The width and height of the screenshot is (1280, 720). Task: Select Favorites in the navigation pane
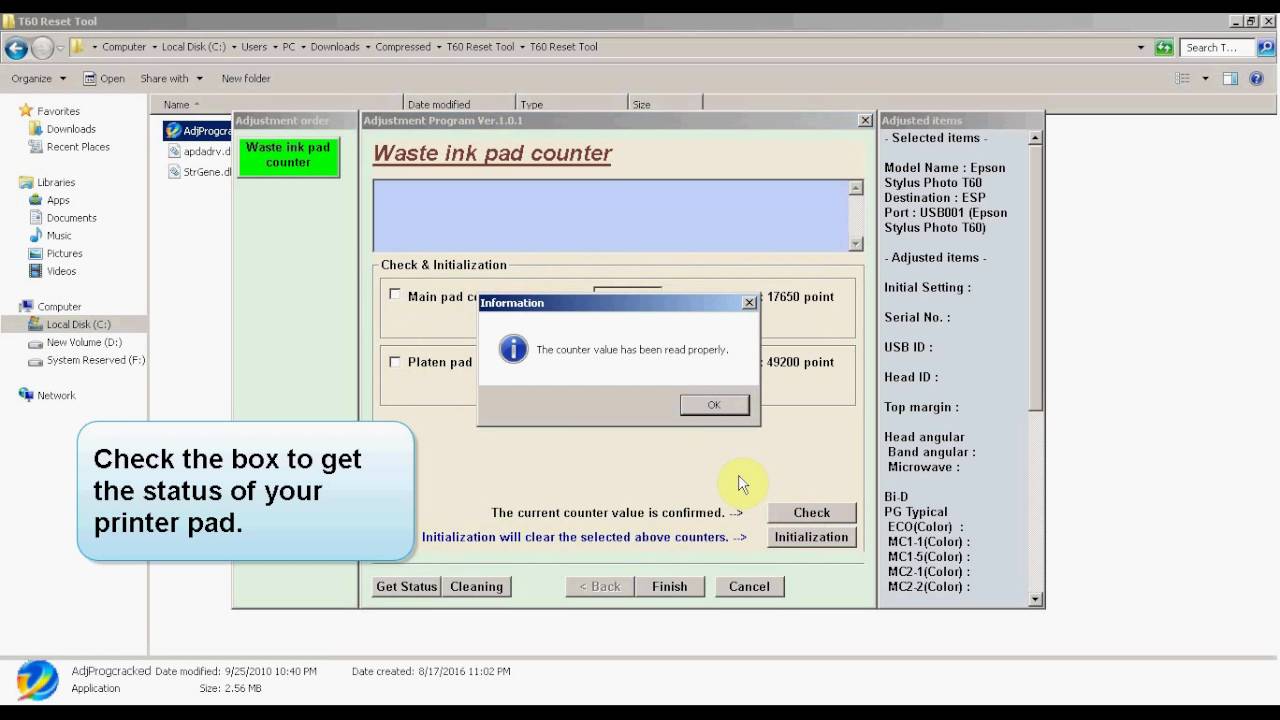pos(58,111)
